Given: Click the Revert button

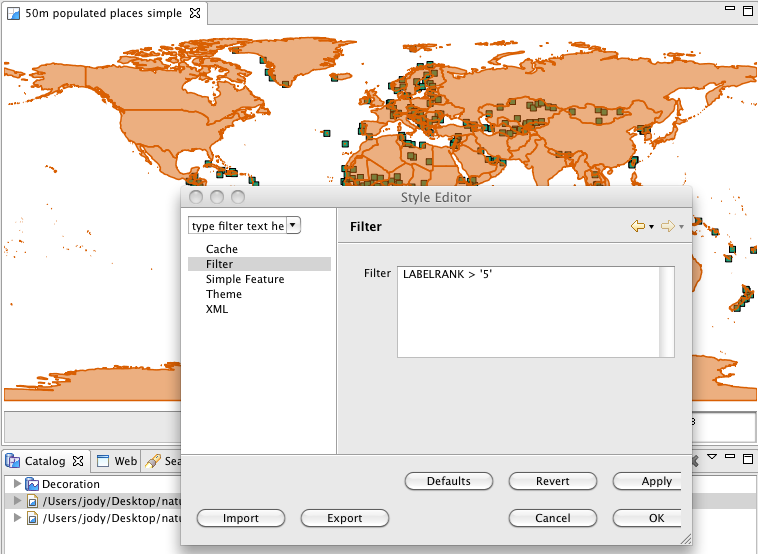Looking at the screenshot, I should [x=553, y=481].
